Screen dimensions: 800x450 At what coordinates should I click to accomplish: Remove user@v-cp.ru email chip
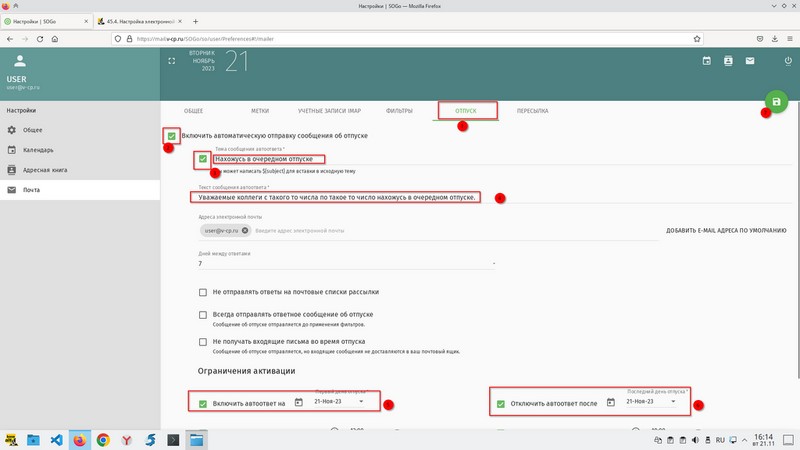(245, 231)
